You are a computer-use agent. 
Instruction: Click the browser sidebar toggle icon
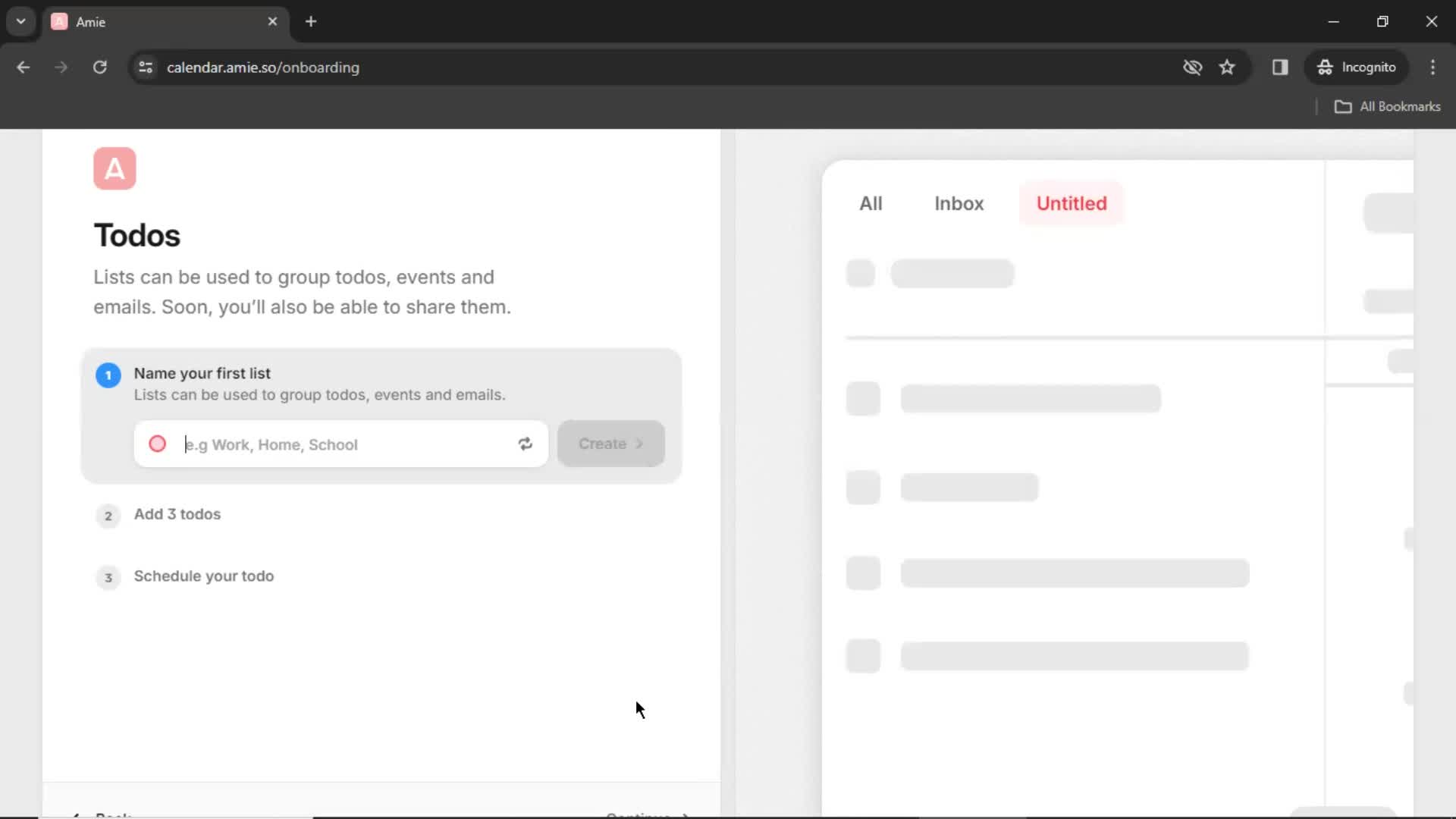pyautogui.click(x=1280, y=67)
